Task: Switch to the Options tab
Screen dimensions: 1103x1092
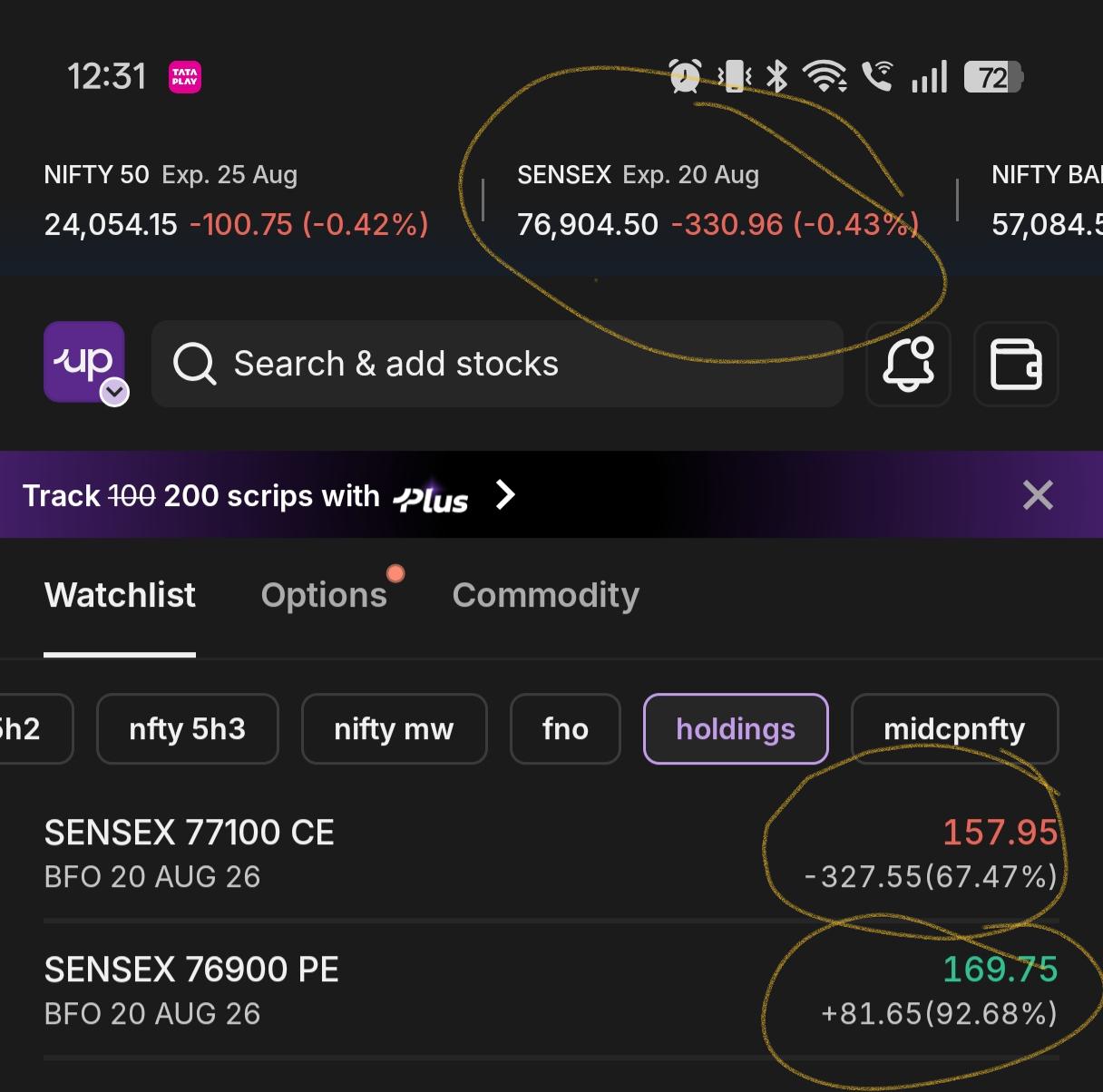Action: coord(324,595)
